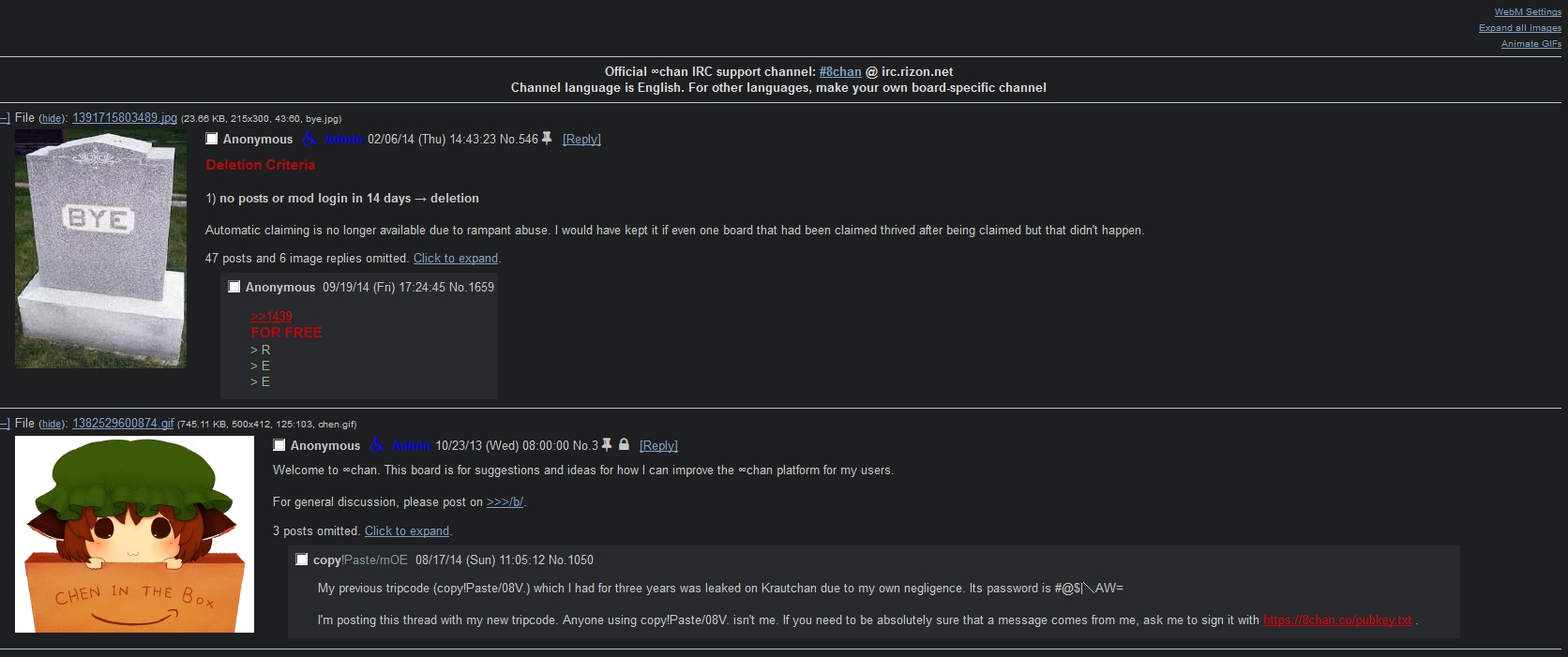
Task: Open the #8chan IRC channel link
Action: pos(839,72)
